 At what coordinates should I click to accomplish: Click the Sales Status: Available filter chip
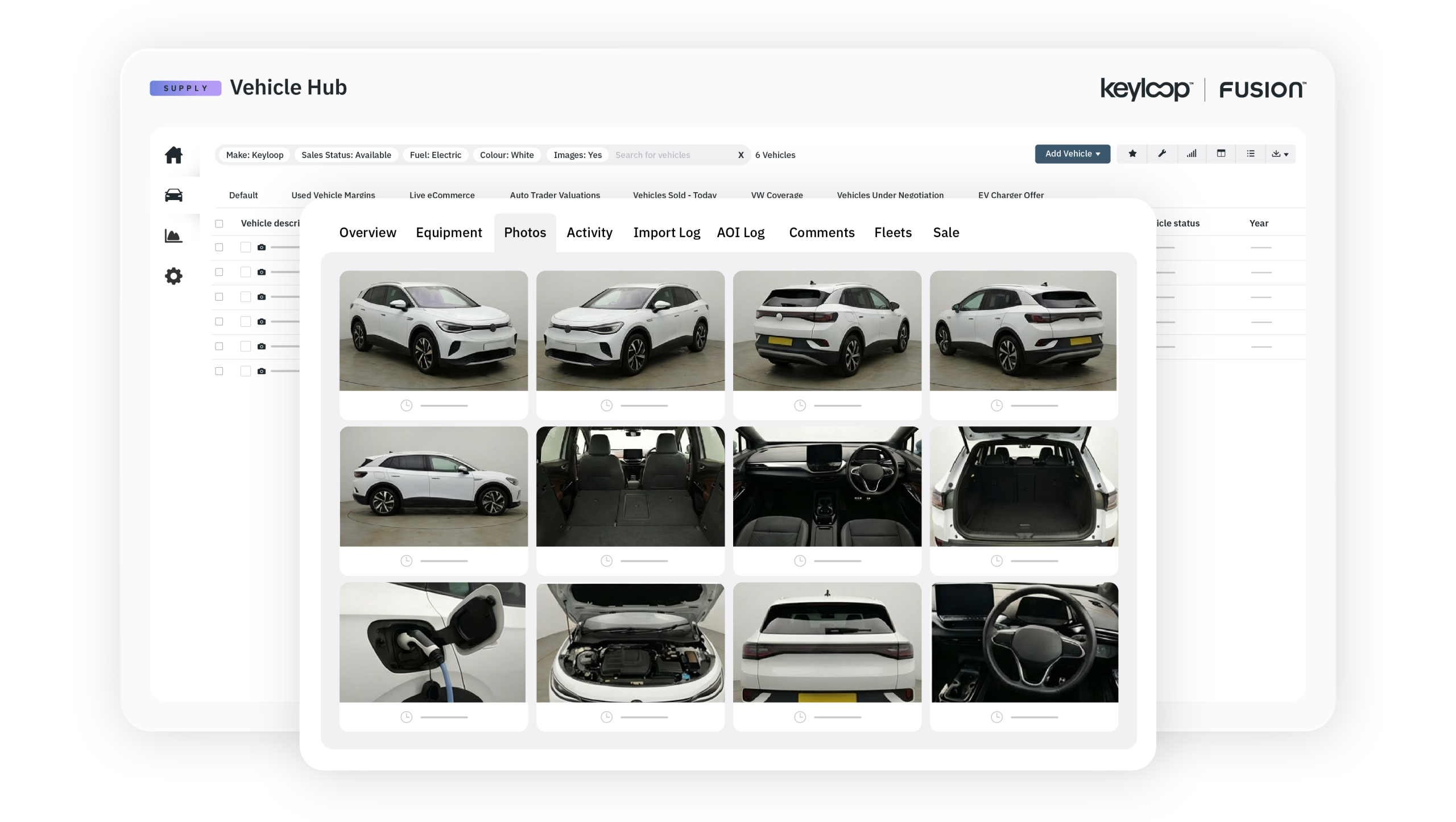(346, 155)
